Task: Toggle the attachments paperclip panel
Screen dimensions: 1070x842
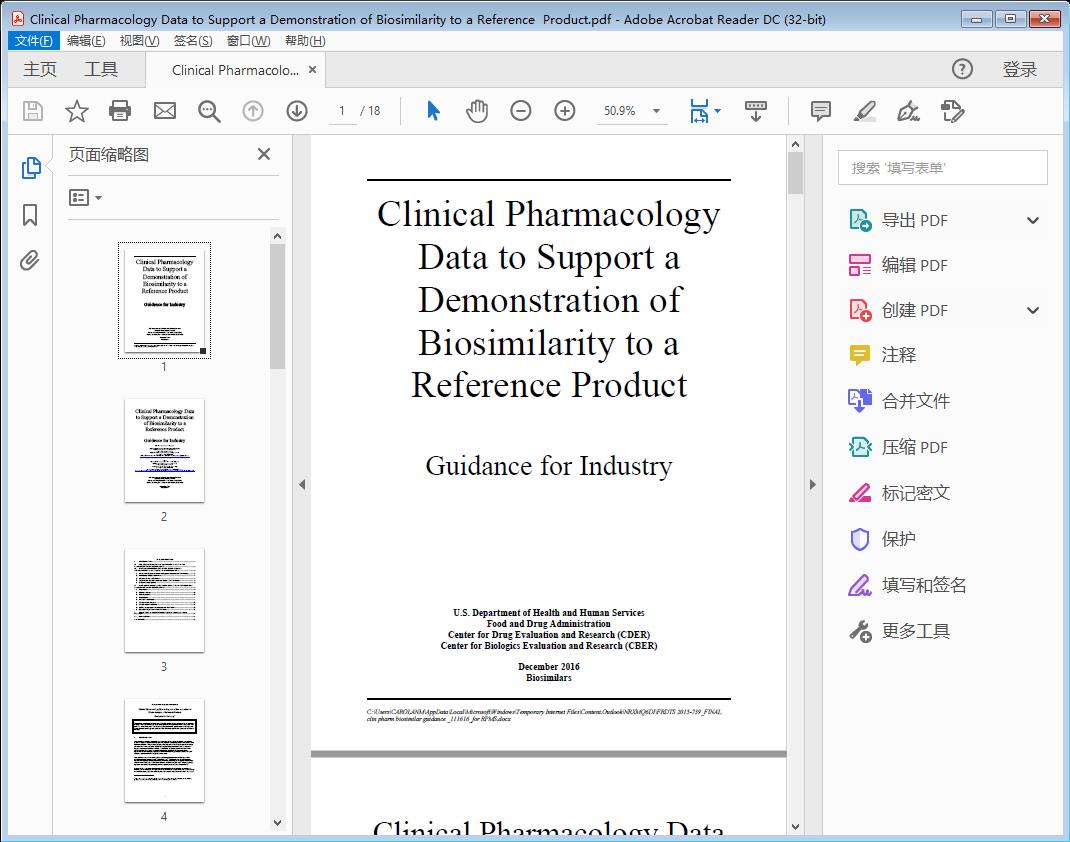Action: click(x=29, y=260)
